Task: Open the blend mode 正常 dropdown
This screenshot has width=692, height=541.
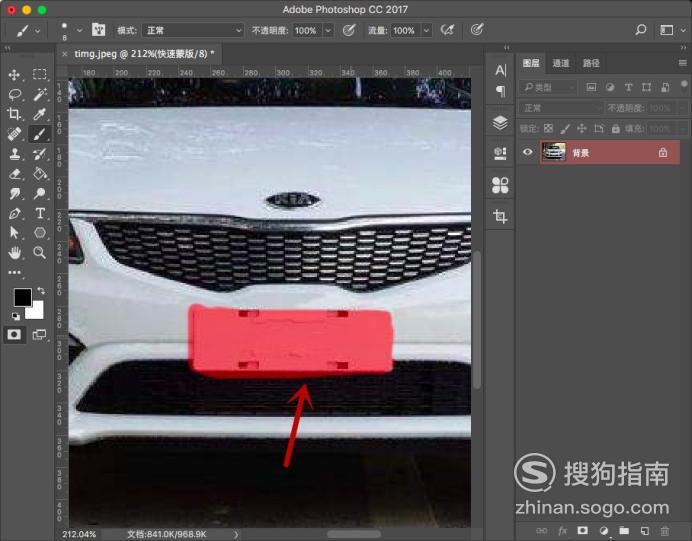Action: tap(193, 30)
